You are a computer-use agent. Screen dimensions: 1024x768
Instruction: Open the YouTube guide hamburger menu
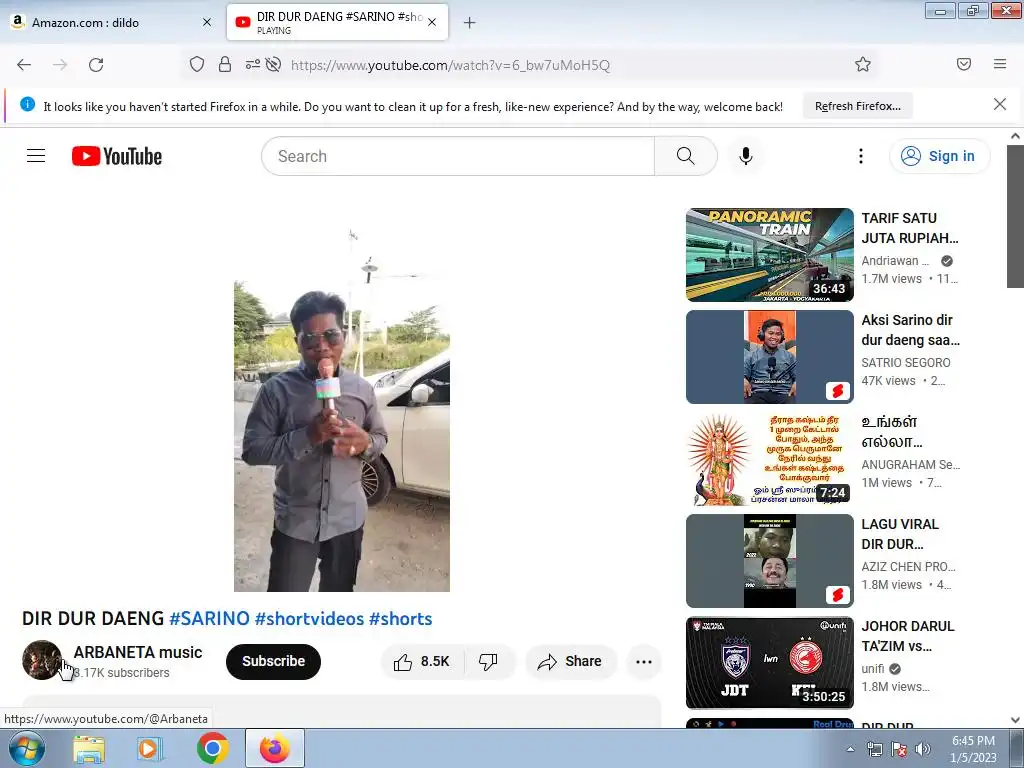click(x=36, y=155)
